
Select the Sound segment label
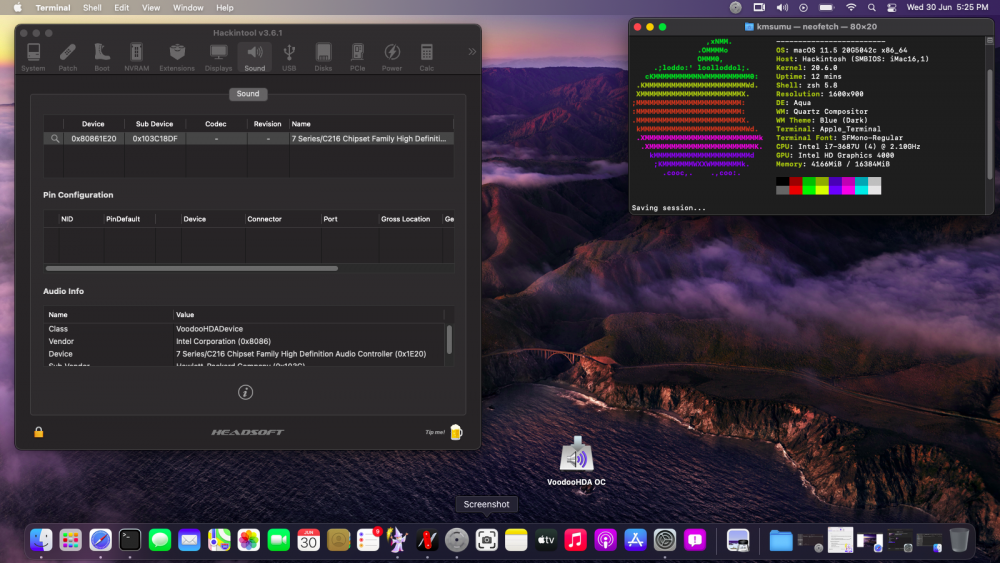pyautogui.click(x=248, y=94)
